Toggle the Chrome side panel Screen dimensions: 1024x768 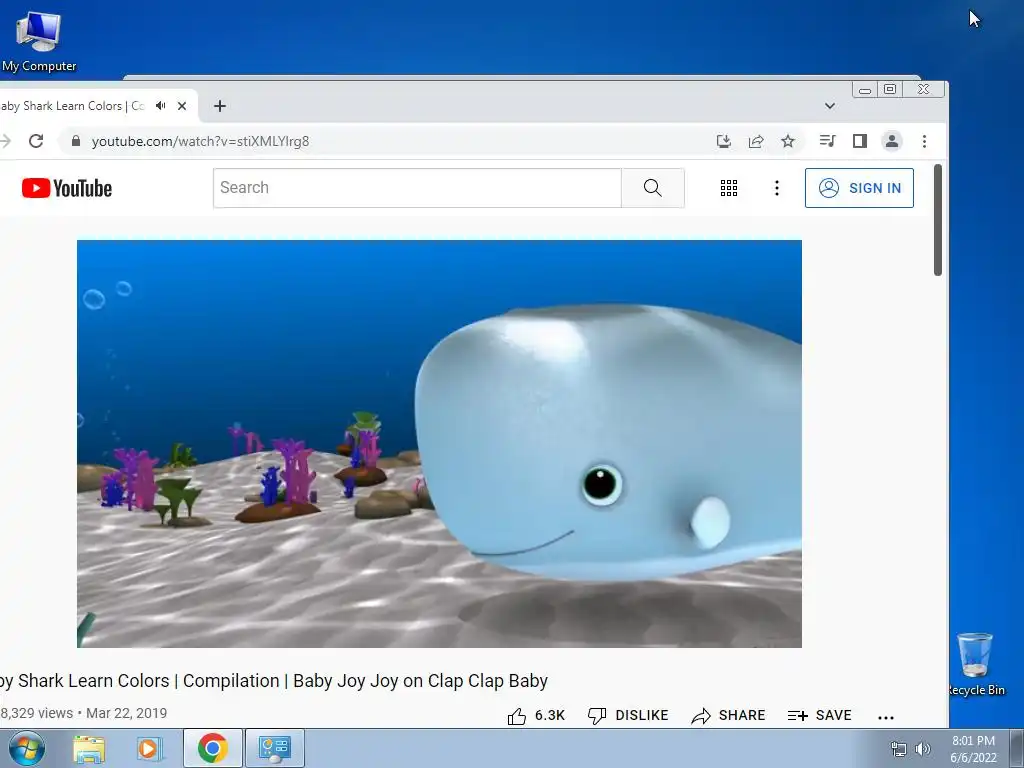(859, 141)
